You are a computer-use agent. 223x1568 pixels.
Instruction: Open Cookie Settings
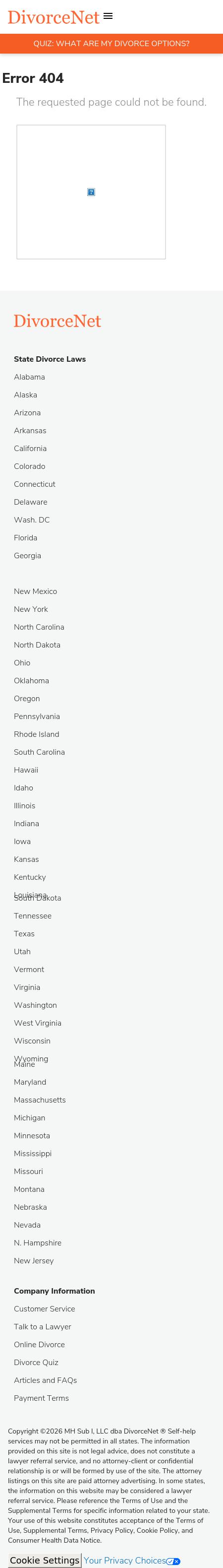(x=45, y=1556)
